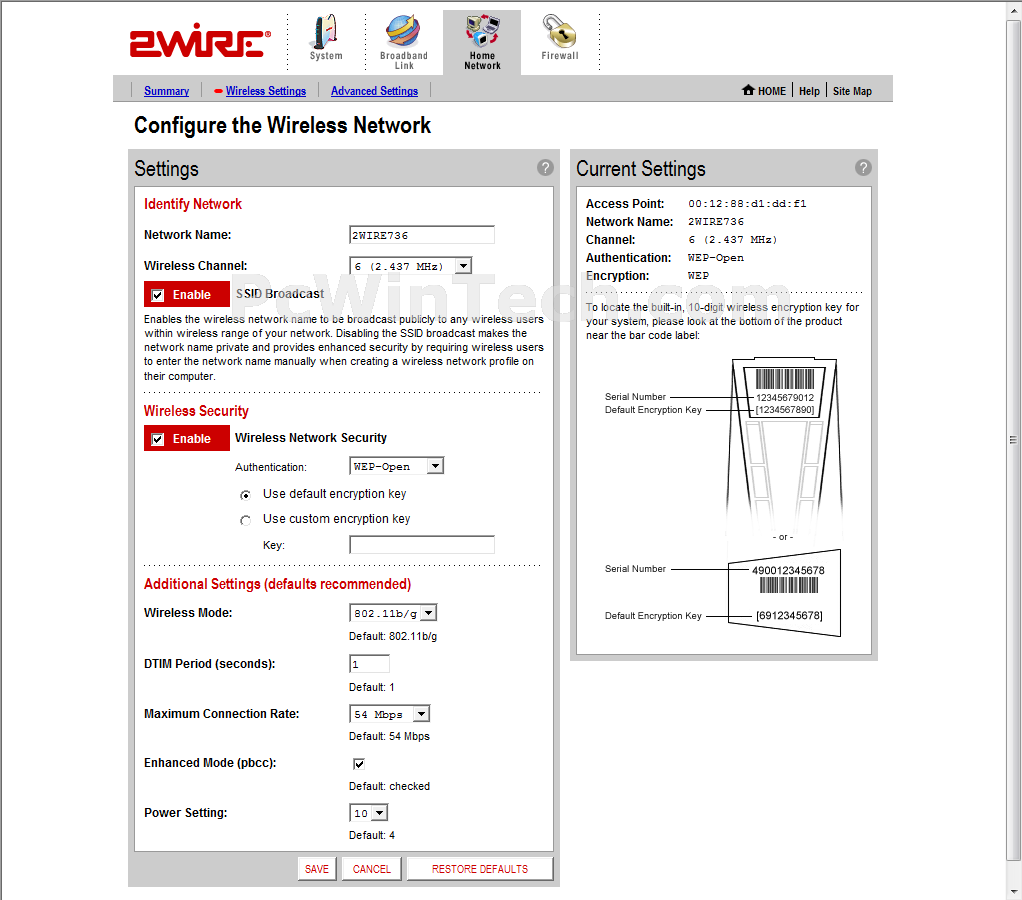This screenshot has height=900, width=1022.
Task: Click the CANCEL button
Action: coord(372,869)
